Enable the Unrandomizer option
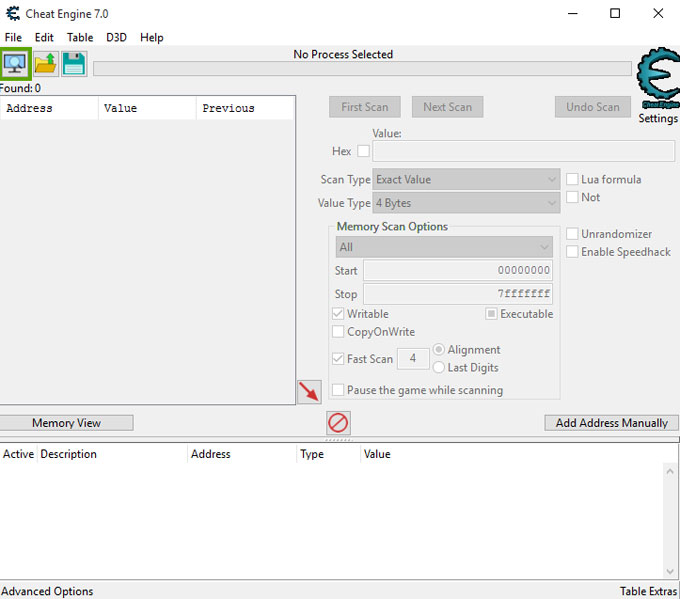680x599 pixels. click(572, 234)
